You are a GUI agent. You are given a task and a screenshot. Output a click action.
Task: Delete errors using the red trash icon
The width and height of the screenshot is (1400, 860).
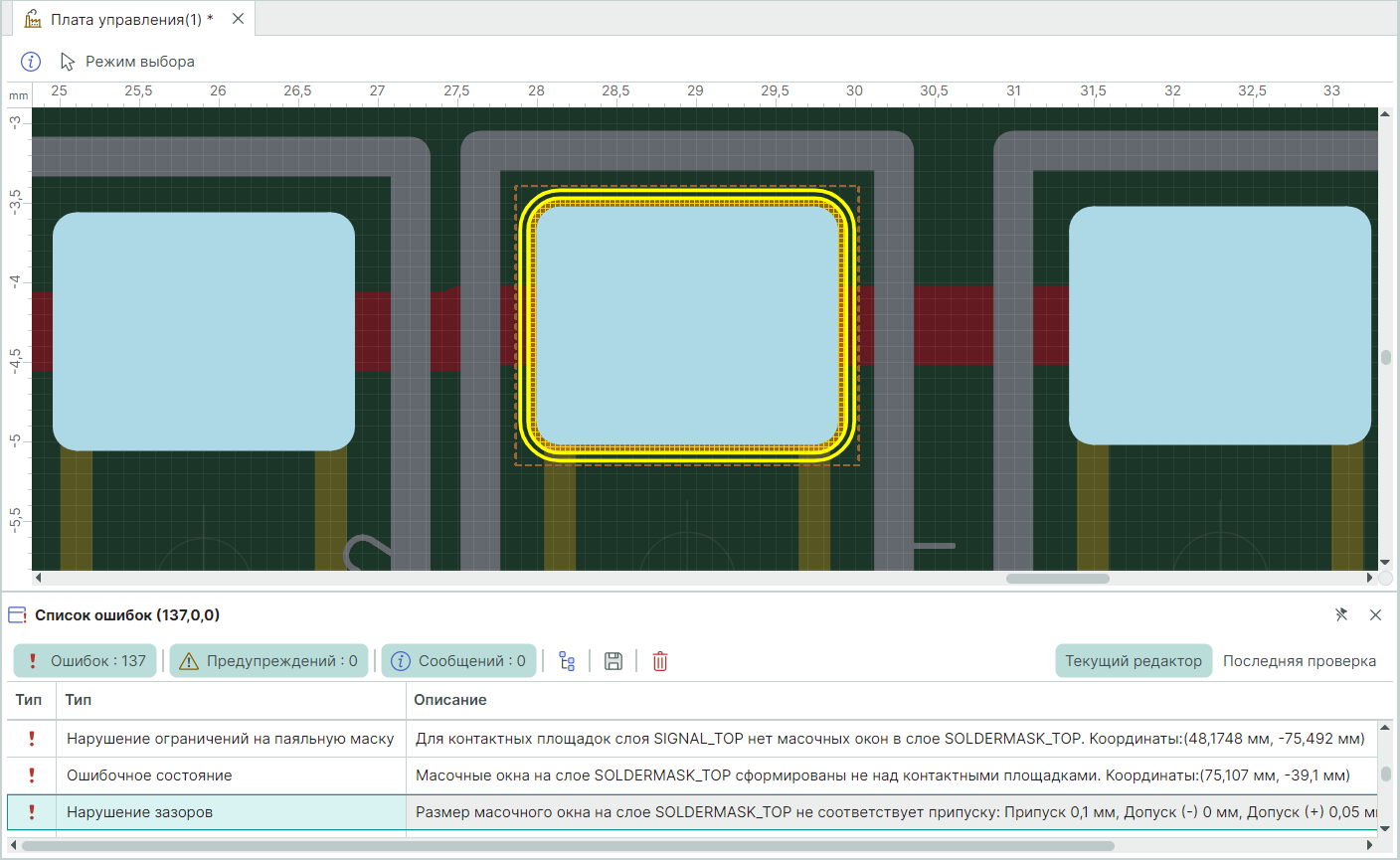pos(660,661)
